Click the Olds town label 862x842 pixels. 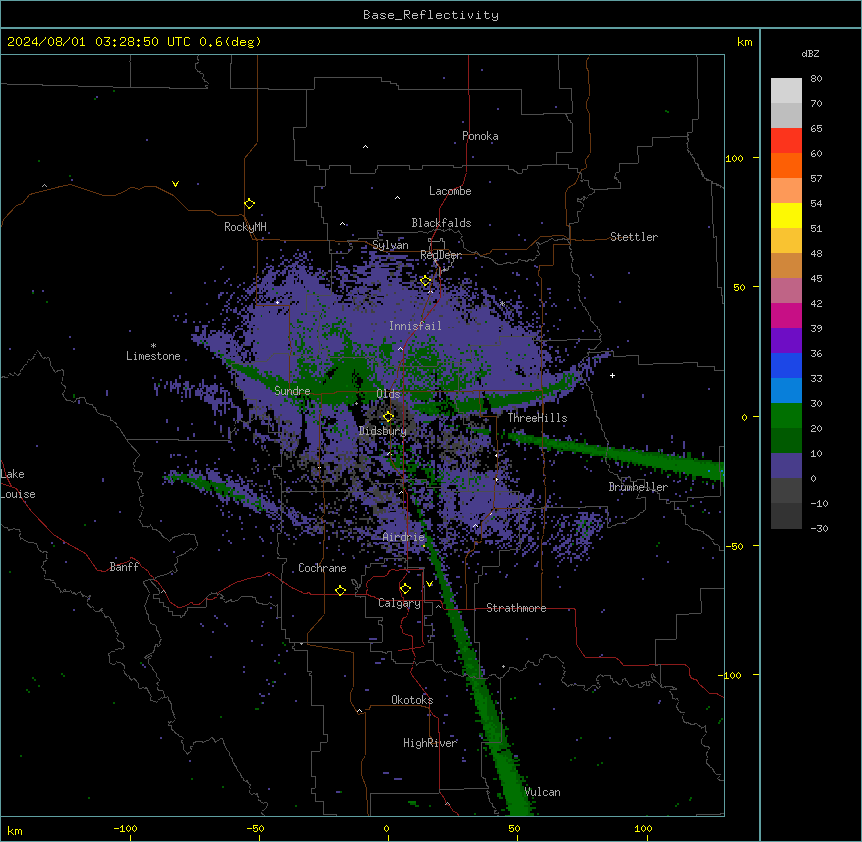(x=388, y=394)
